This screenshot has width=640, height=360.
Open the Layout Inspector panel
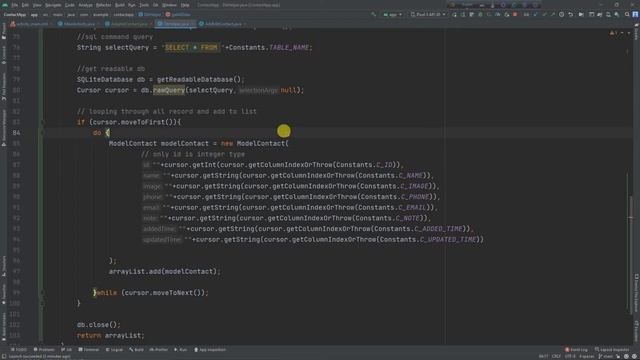tap(612, 350)
